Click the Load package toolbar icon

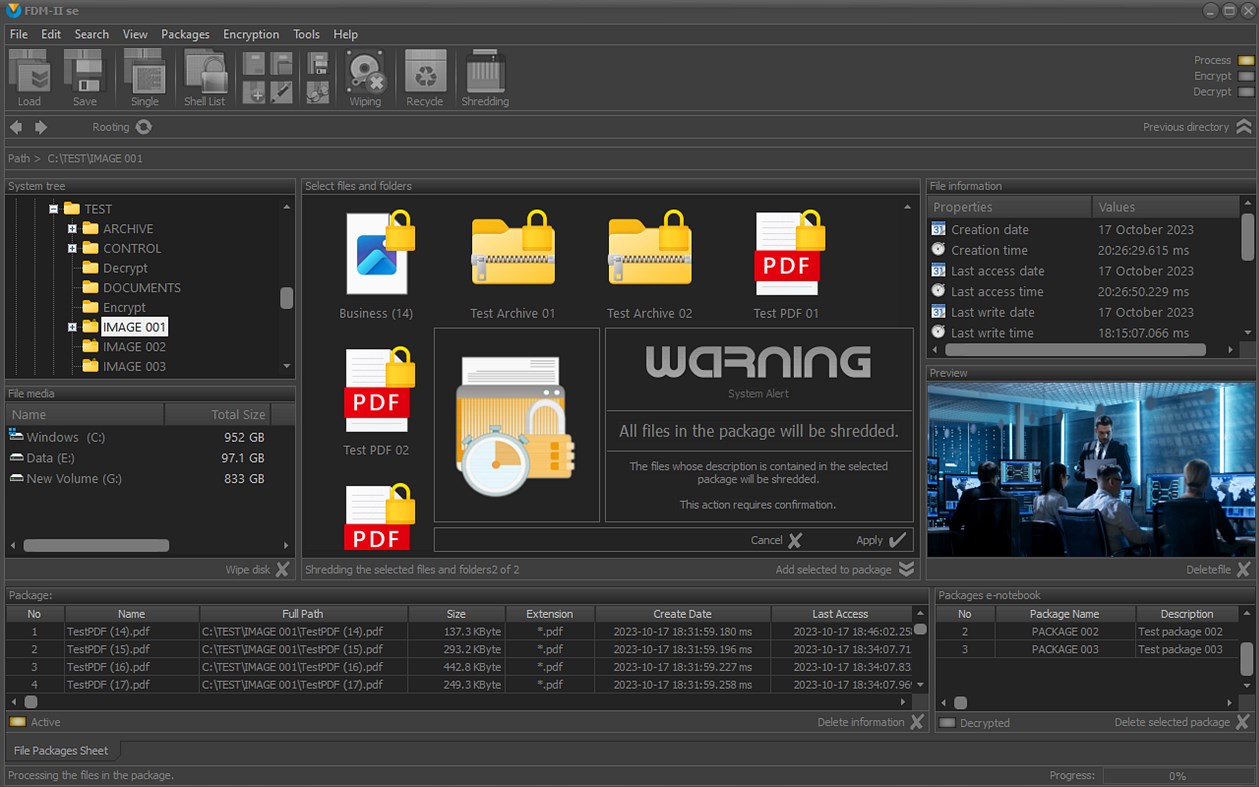[x=29, y=72]
